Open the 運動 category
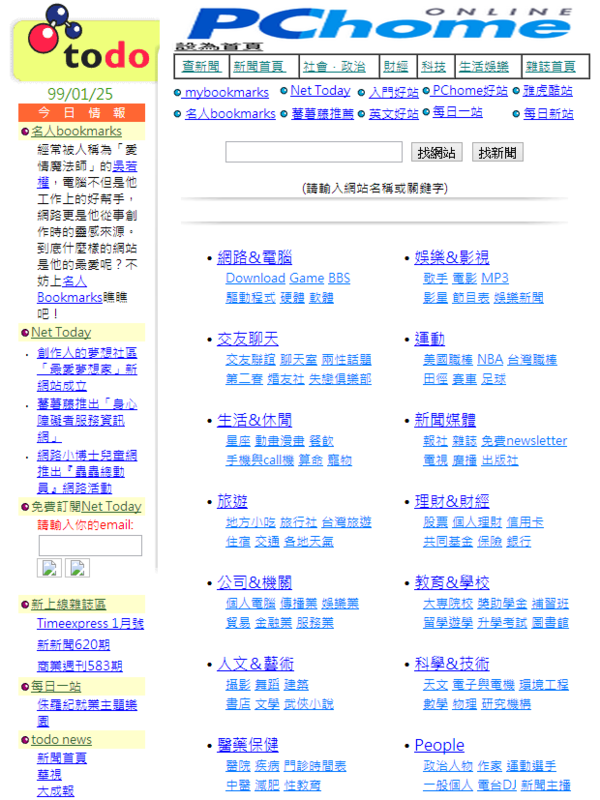This screenshot has height=800, width=600. (x=430, y=339)
